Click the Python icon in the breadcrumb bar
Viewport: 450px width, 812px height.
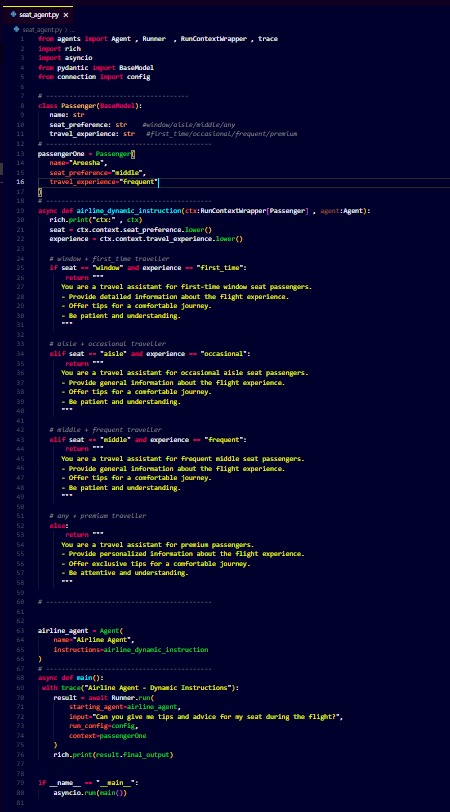pos(17,30)
